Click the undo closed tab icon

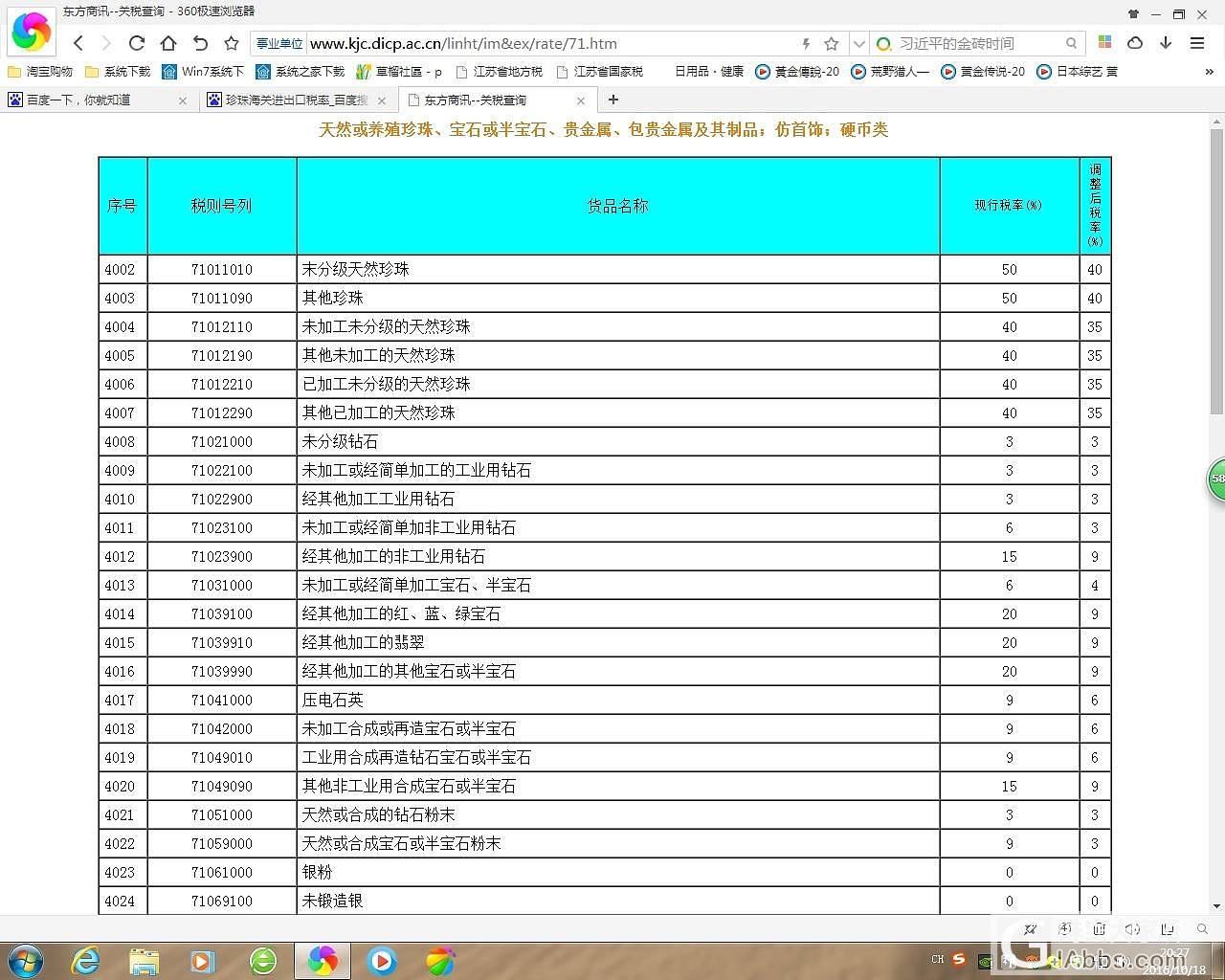pos(200,43)
